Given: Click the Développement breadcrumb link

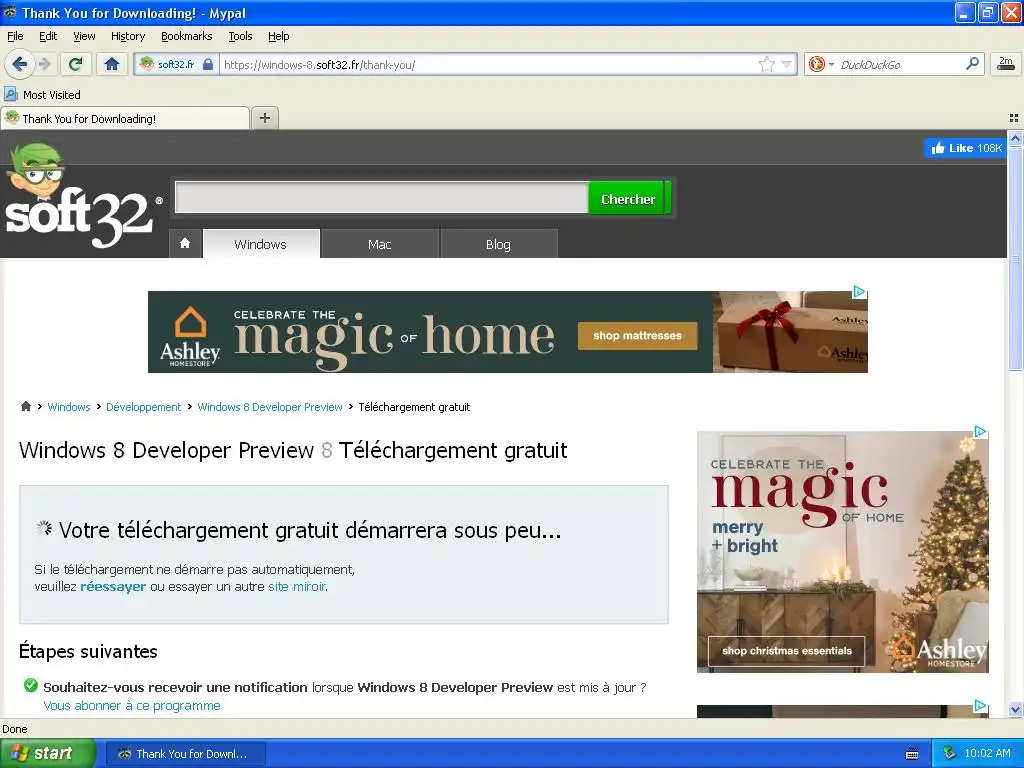Looking at the screenshot, I should point(143,407).
